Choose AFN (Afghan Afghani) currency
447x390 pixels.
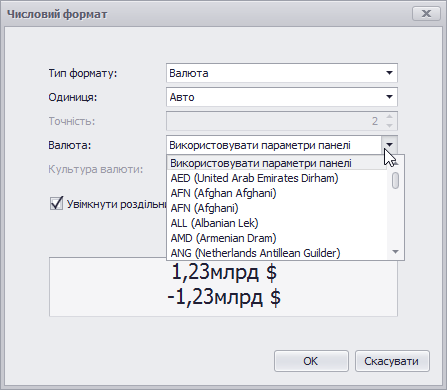pyautogui.click(x=277, y=193)
